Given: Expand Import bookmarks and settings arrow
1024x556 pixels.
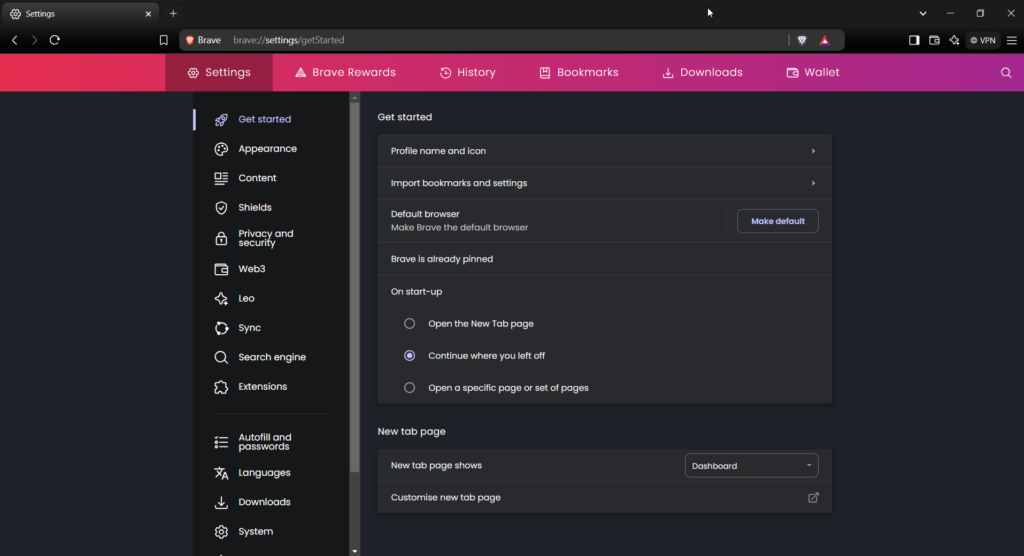Looking at the screenshot, I should [x=813, y=183].
